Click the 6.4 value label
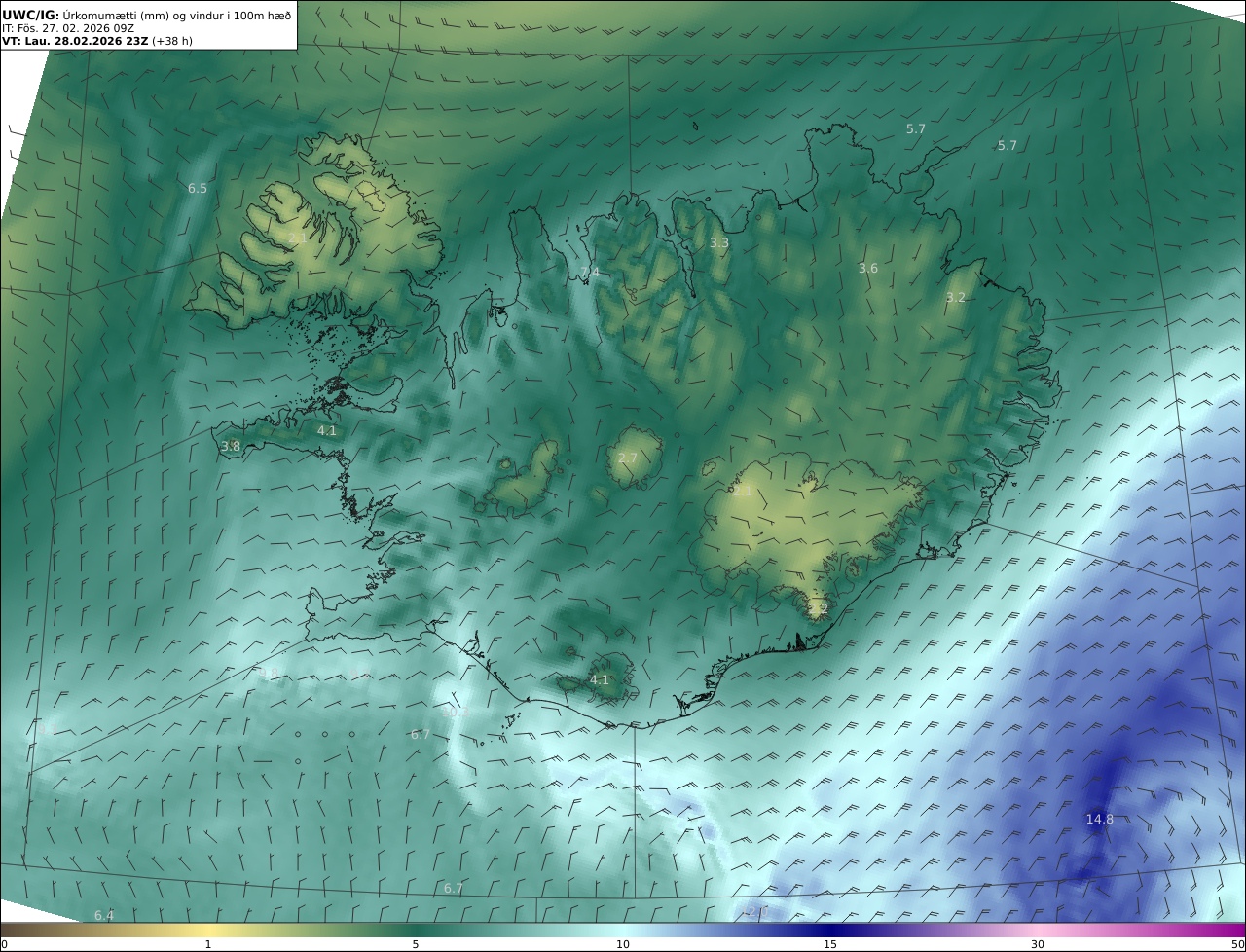 (x=104, y=915)
